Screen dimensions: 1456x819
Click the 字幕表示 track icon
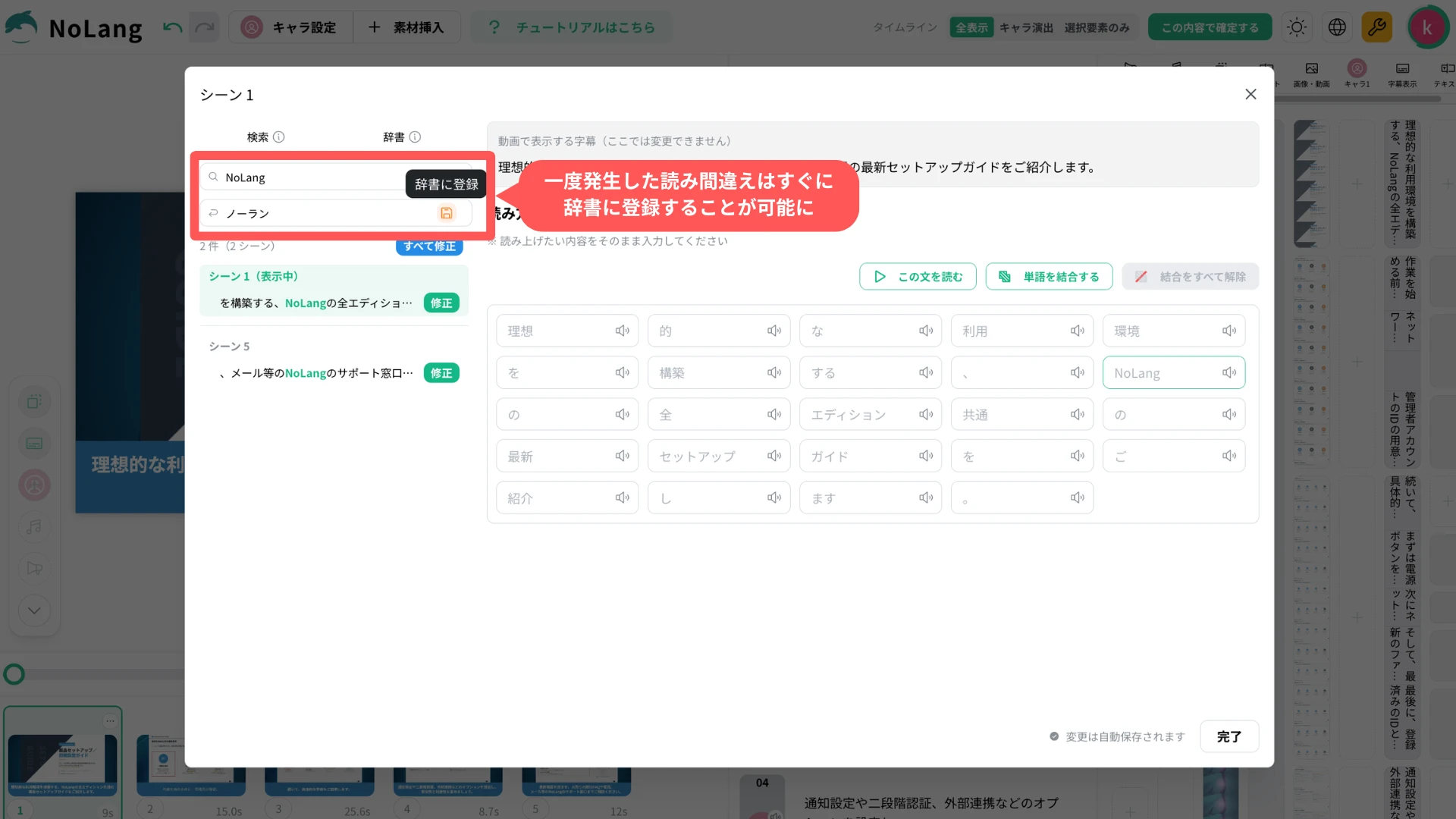click(1402, 74)
